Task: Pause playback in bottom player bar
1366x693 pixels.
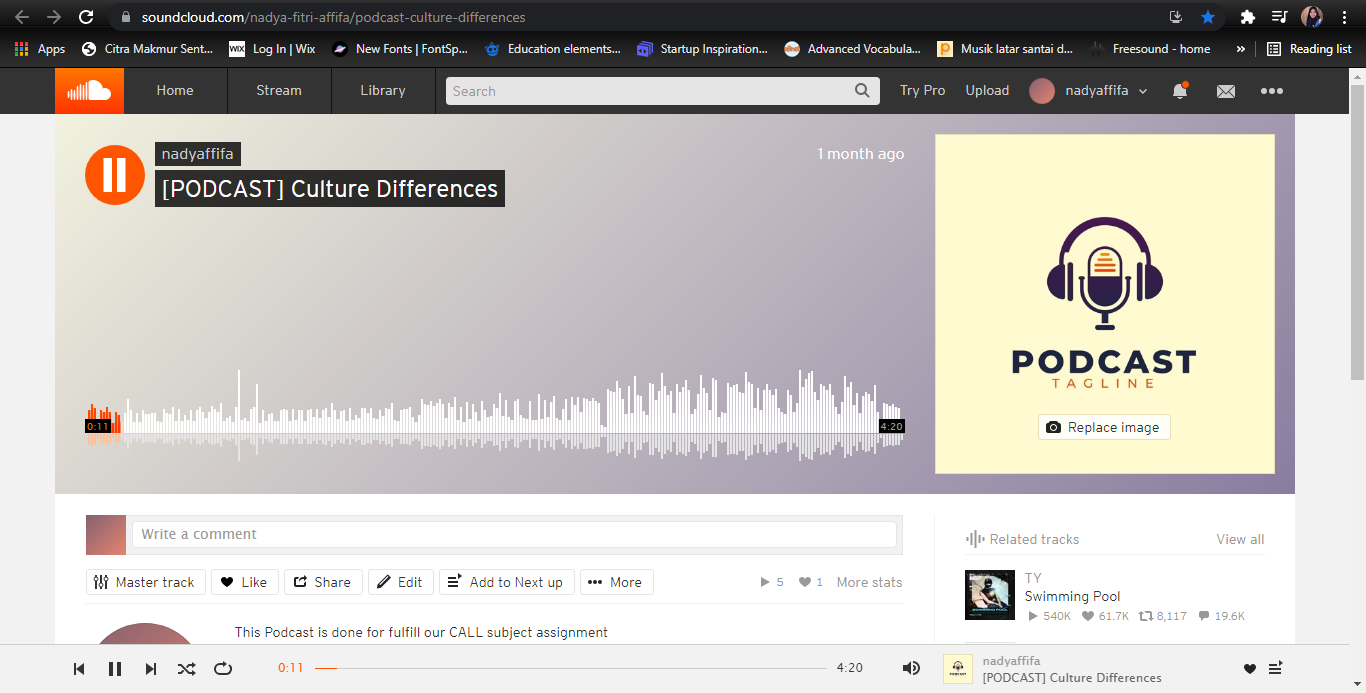Action: (x=115, y=669)
